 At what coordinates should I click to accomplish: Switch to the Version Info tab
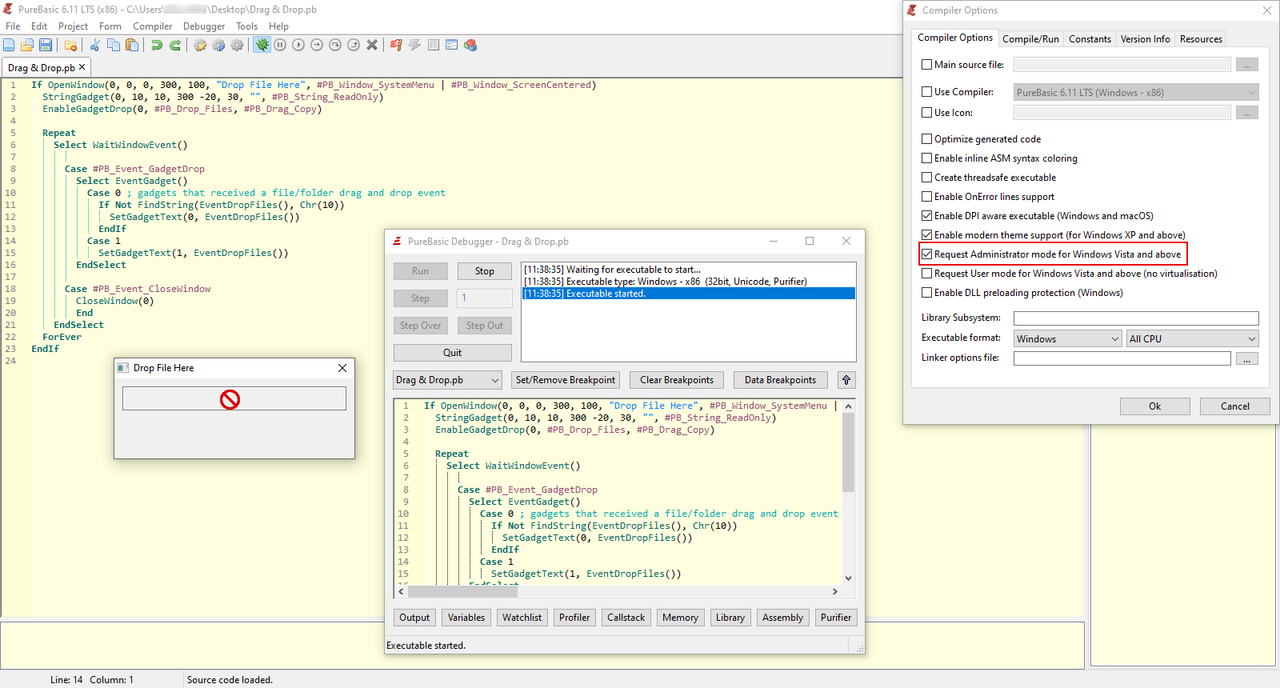1145,39
